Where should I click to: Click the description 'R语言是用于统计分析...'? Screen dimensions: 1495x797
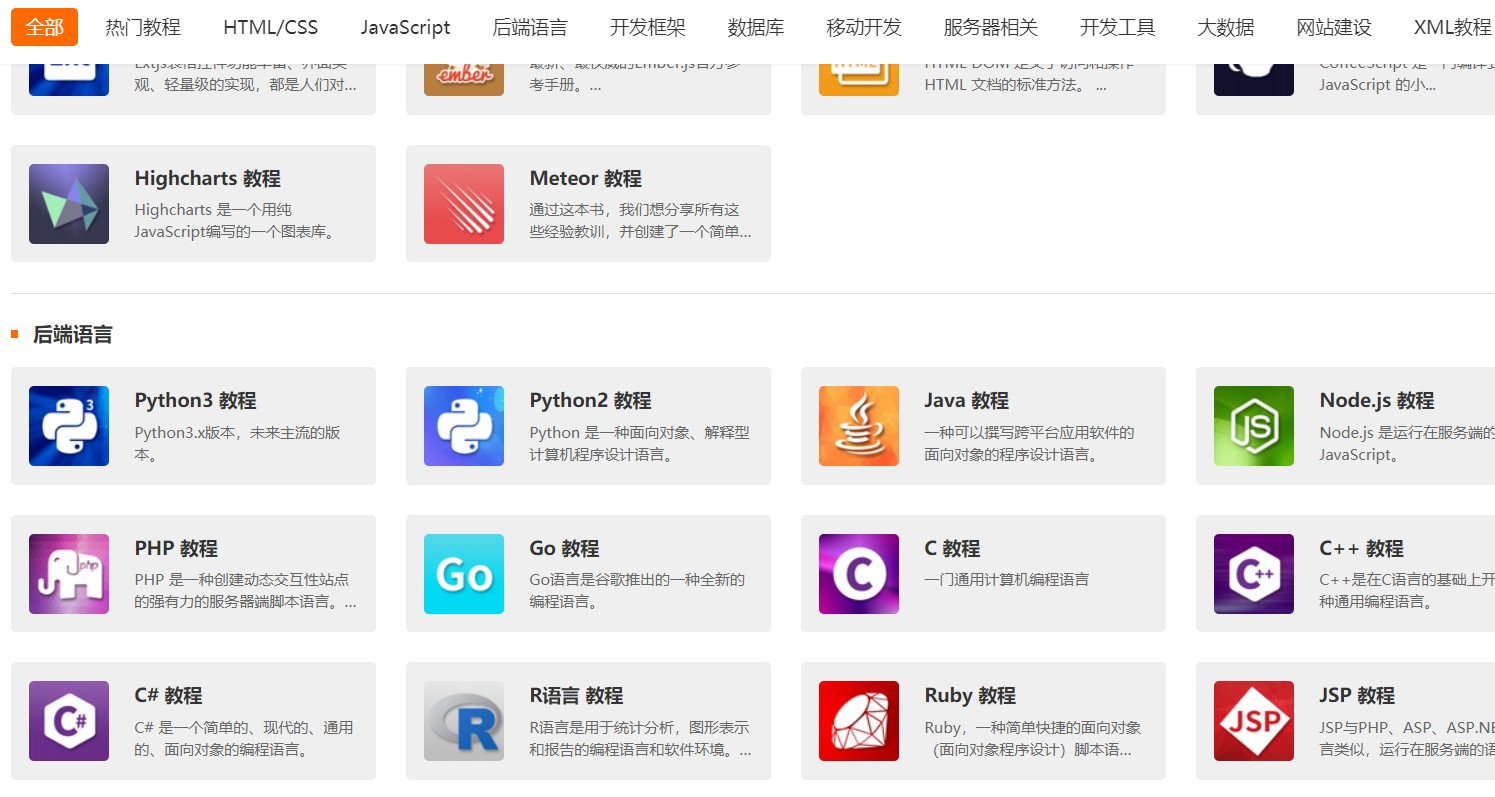tap(640, 739)
